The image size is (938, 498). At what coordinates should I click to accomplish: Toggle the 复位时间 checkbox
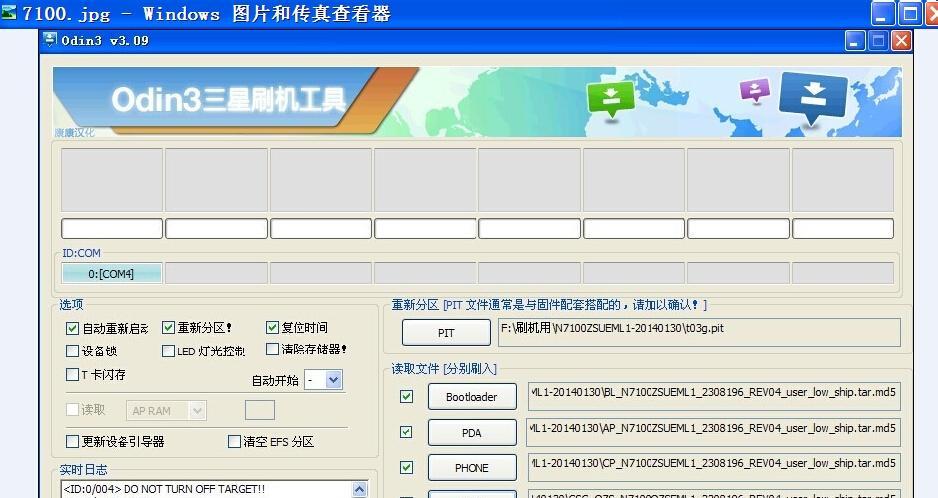point(272,327)
